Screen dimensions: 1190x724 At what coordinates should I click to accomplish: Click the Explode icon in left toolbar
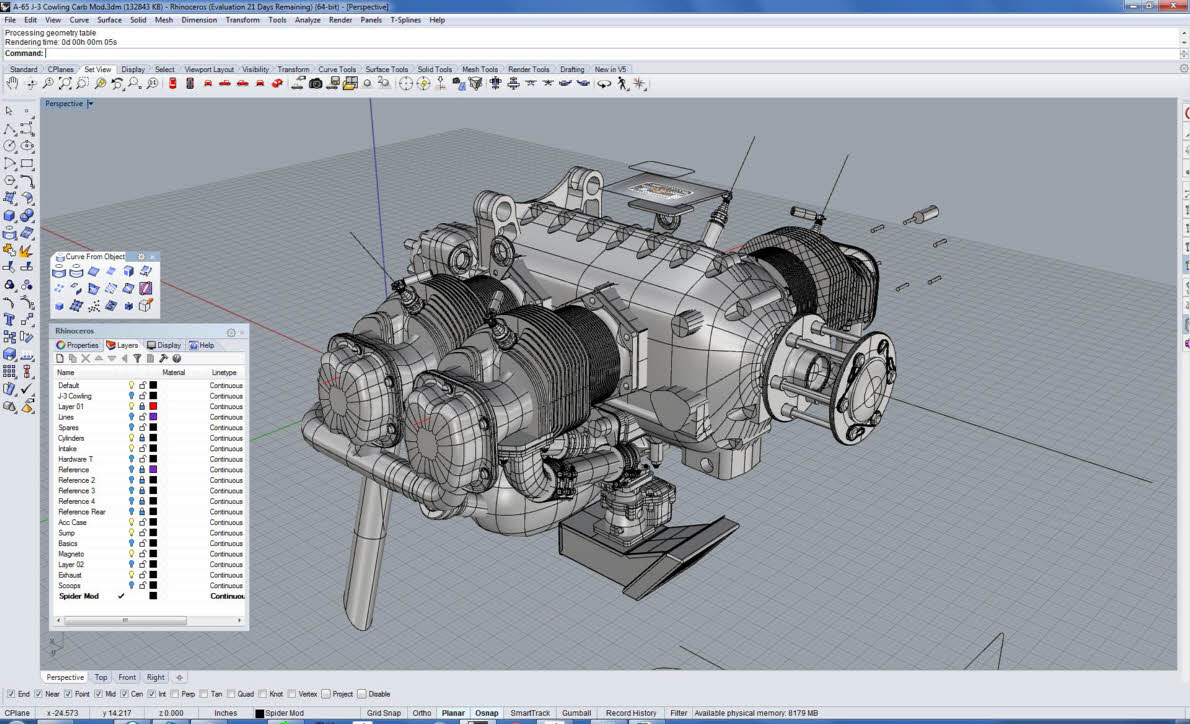pos(27,250)
